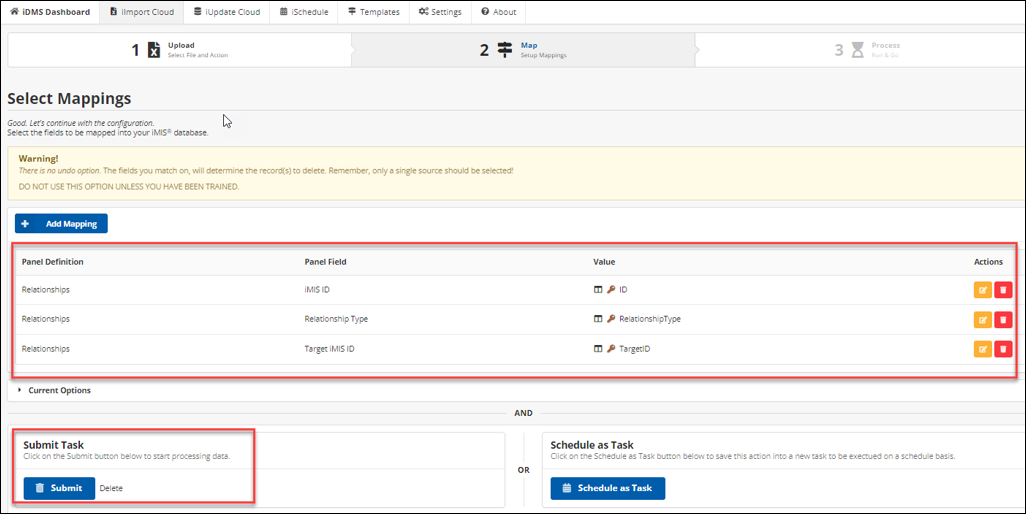Open the iImport Cloud tab
Viewport: 1026px width, 514px height.
(143, 12)
